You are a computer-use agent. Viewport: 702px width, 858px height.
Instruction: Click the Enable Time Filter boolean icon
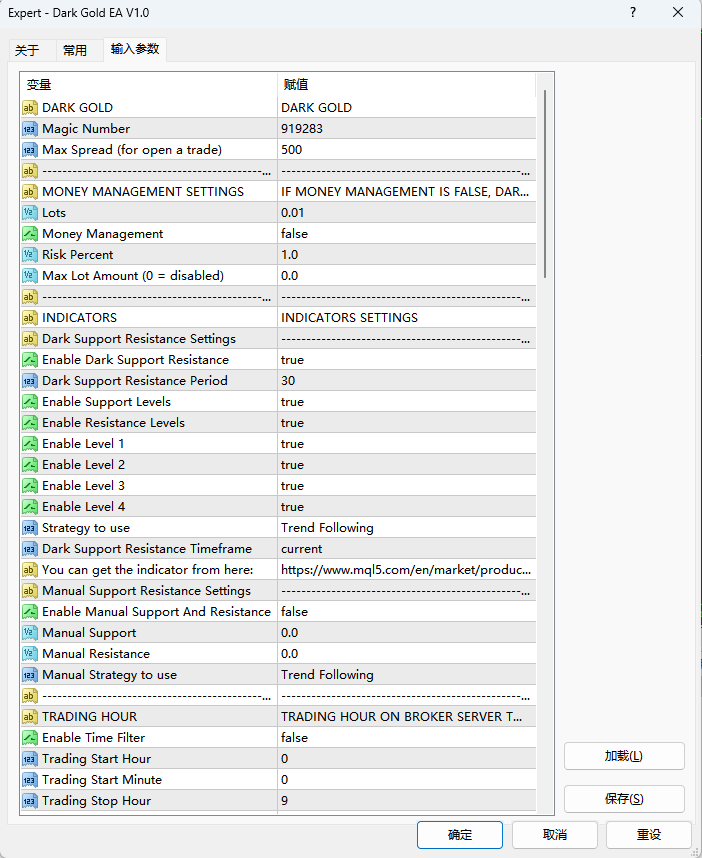point(29,738)
